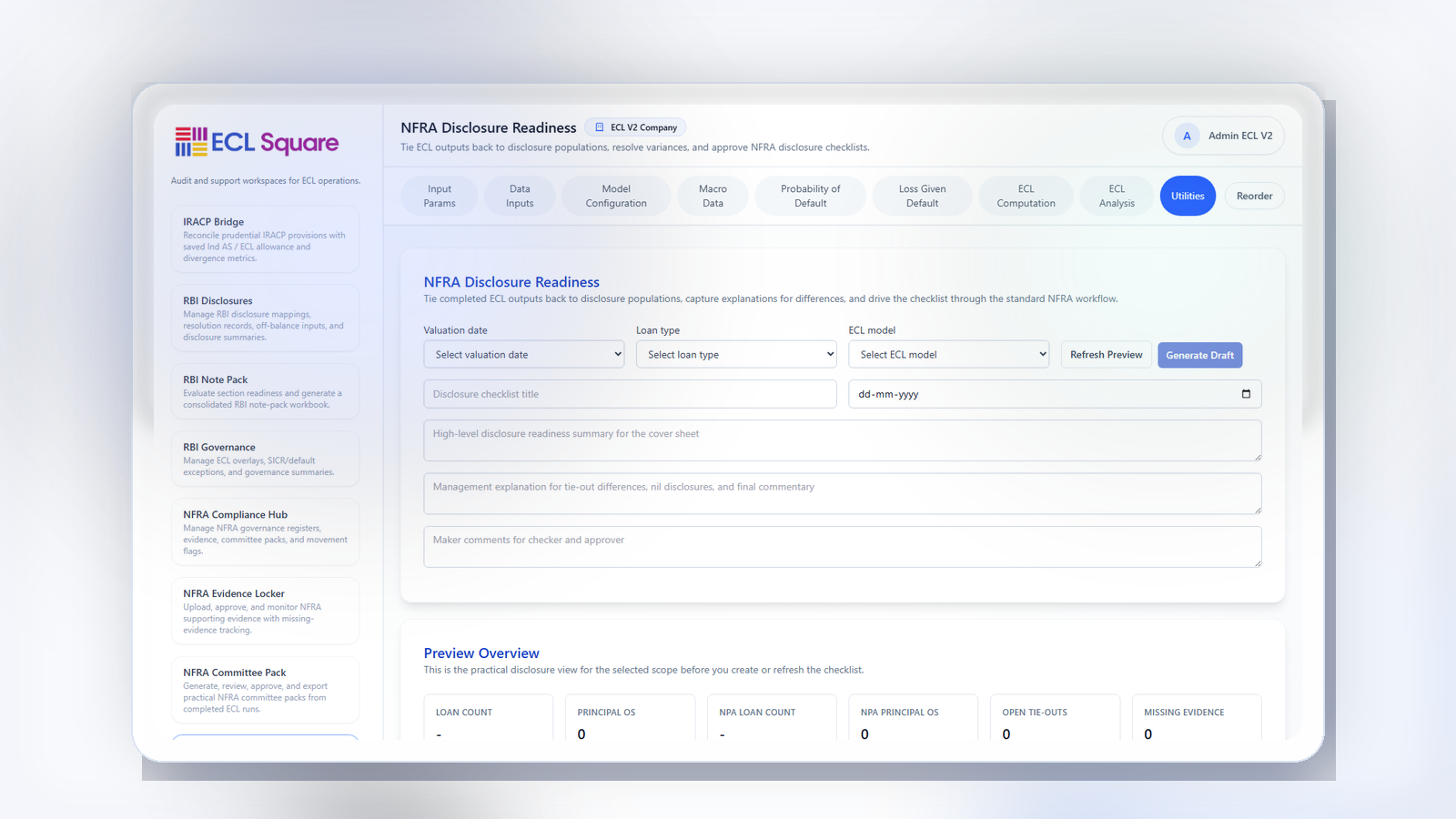Click the document icon on ECL V2 Company badge
This screenshot has height=819, width=1456.
pos(598,126)
